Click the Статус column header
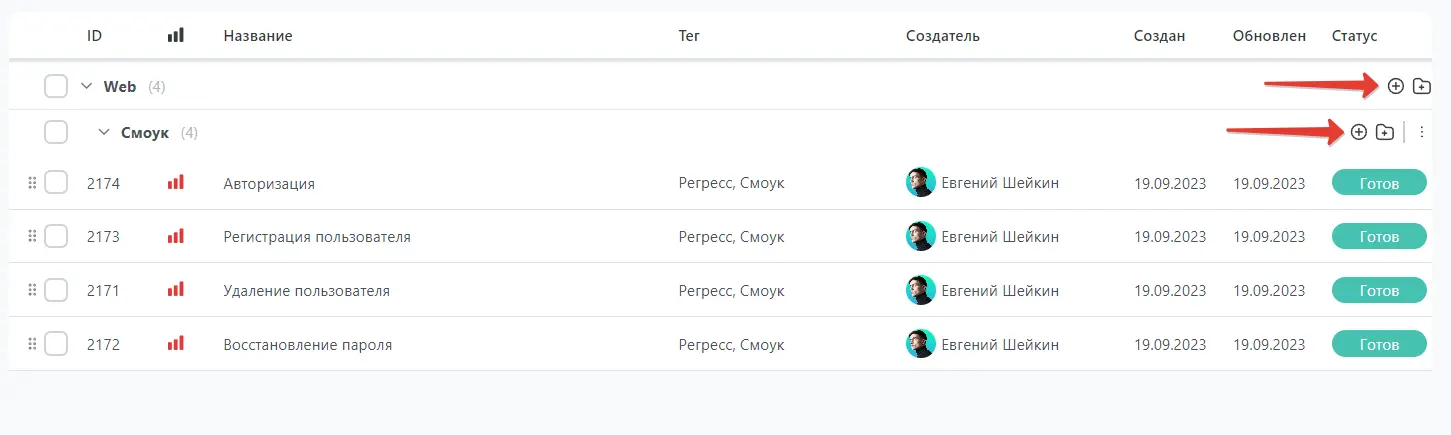 [x=1354, y=36]
